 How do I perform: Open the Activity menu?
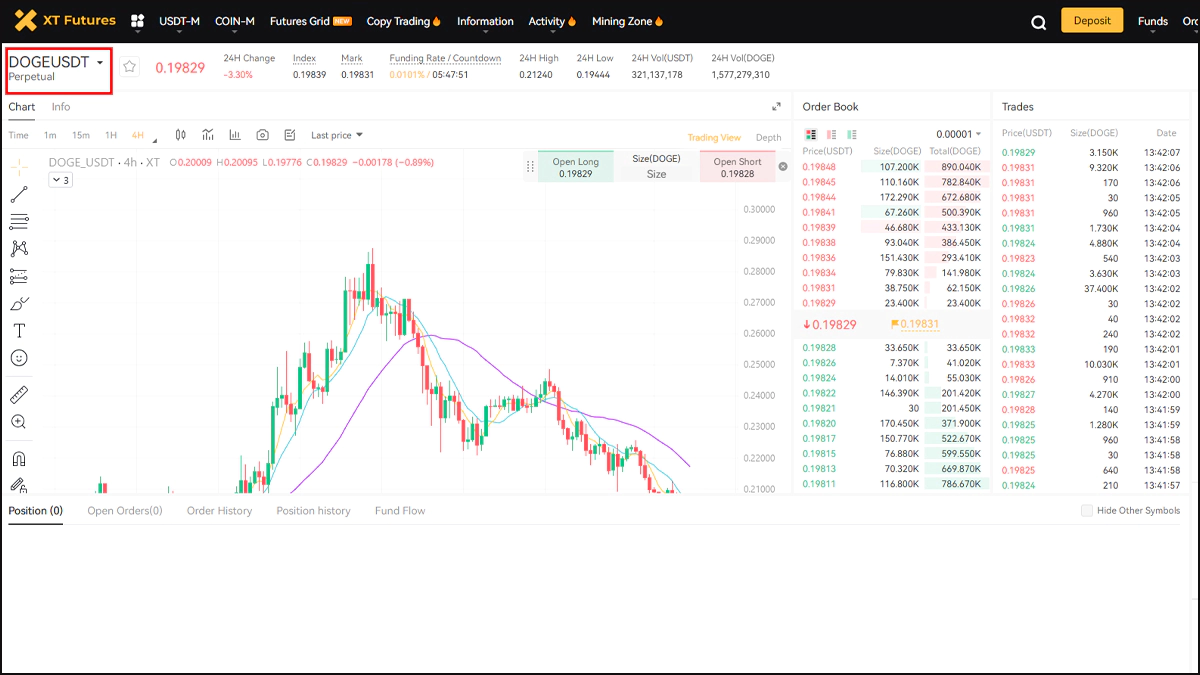coord(552,21)
